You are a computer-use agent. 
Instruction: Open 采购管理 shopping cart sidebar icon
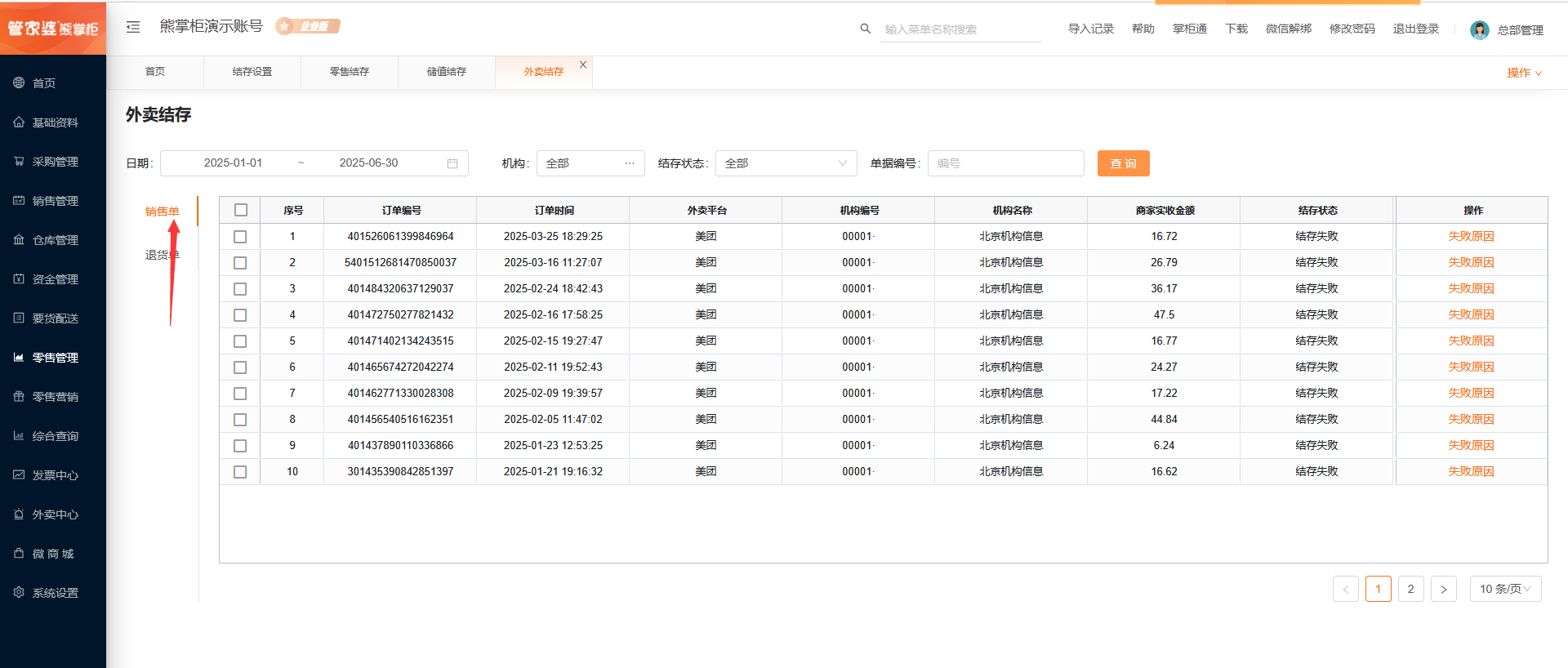[19, 162]
